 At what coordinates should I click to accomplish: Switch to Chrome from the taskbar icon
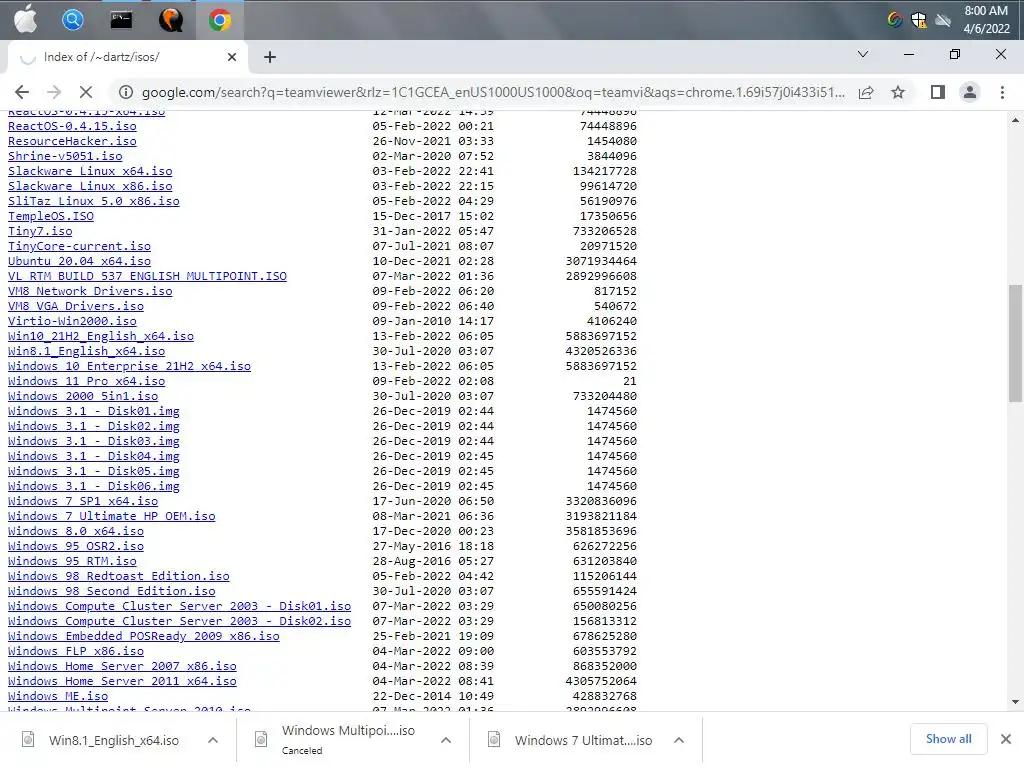220,20
